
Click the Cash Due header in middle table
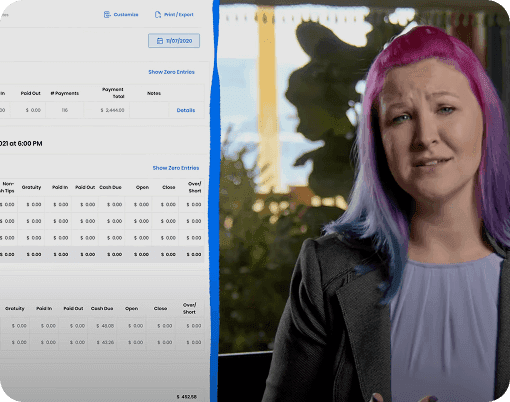[110, 187]
